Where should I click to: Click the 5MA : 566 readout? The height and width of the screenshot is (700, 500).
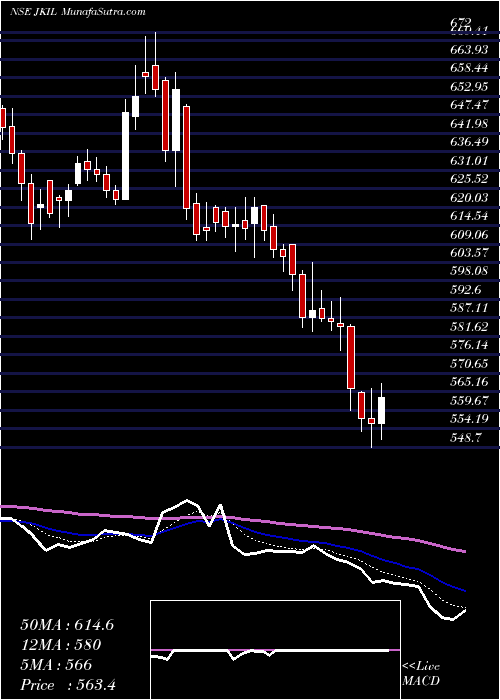click(x=56, y=665)
